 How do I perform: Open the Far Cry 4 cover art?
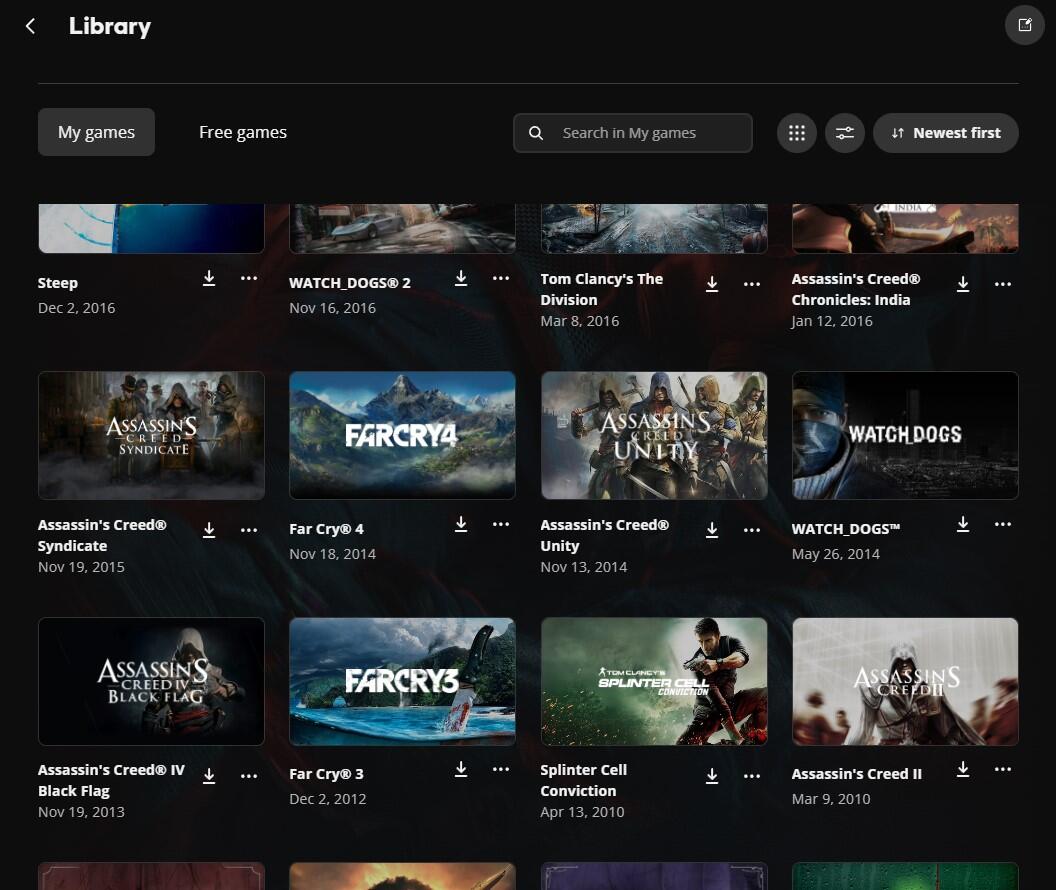coord(402,435)
